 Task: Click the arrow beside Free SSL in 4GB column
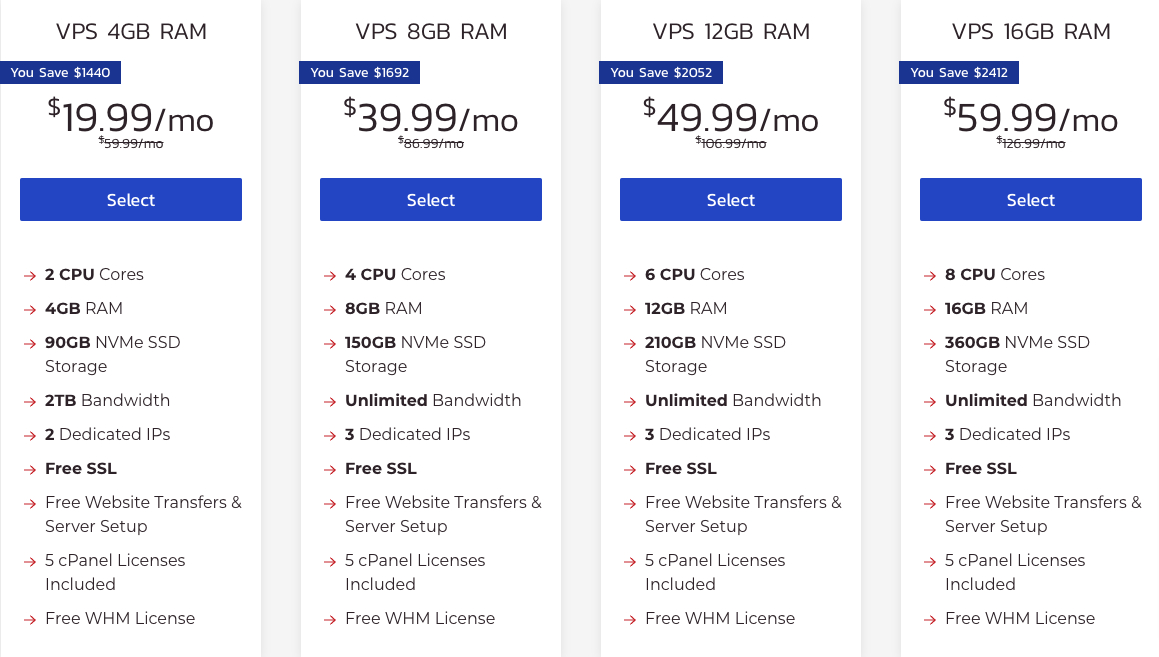tap(29, 468)
